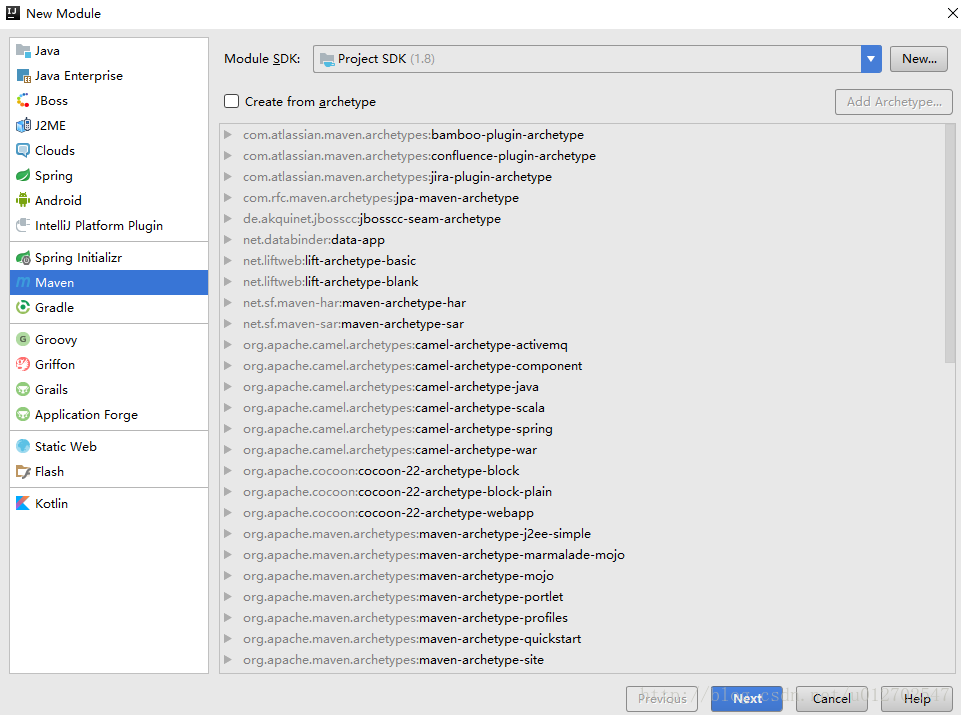Expand camel-archetype-spring disclosure triangle
This screenshot has width=961, height=715.
[229, 429]
